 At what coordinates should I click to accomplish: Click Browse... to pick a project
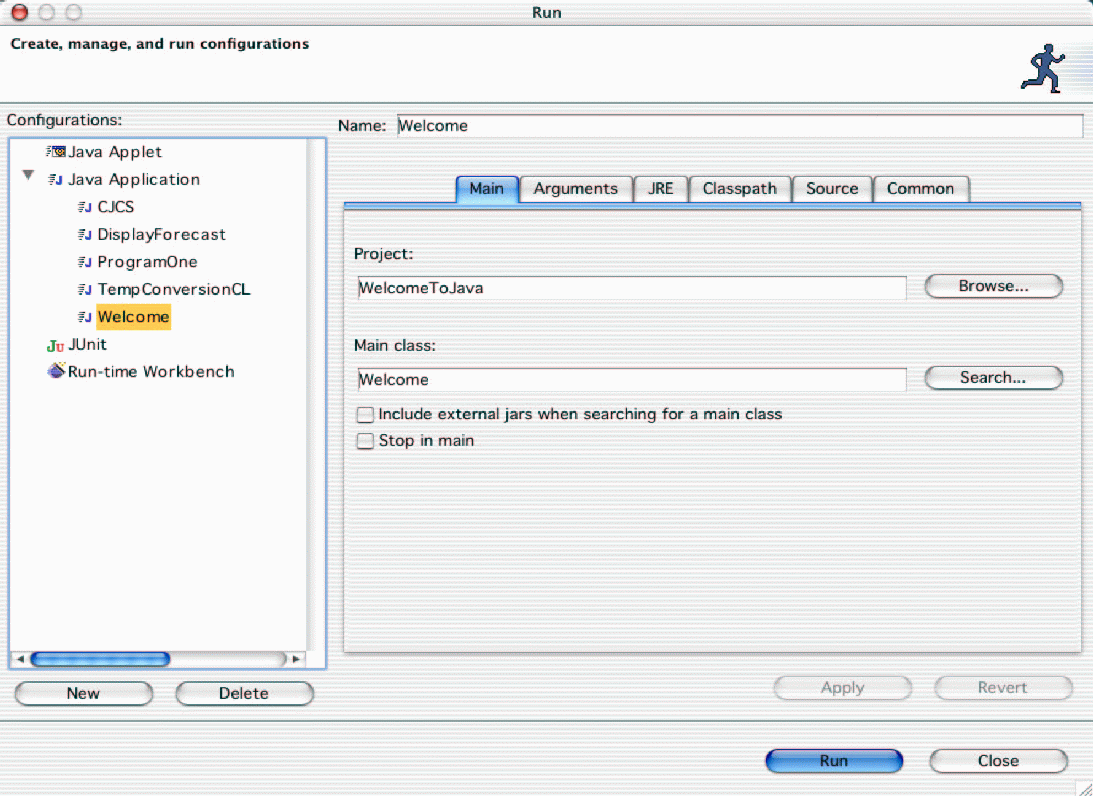(993, 286)
